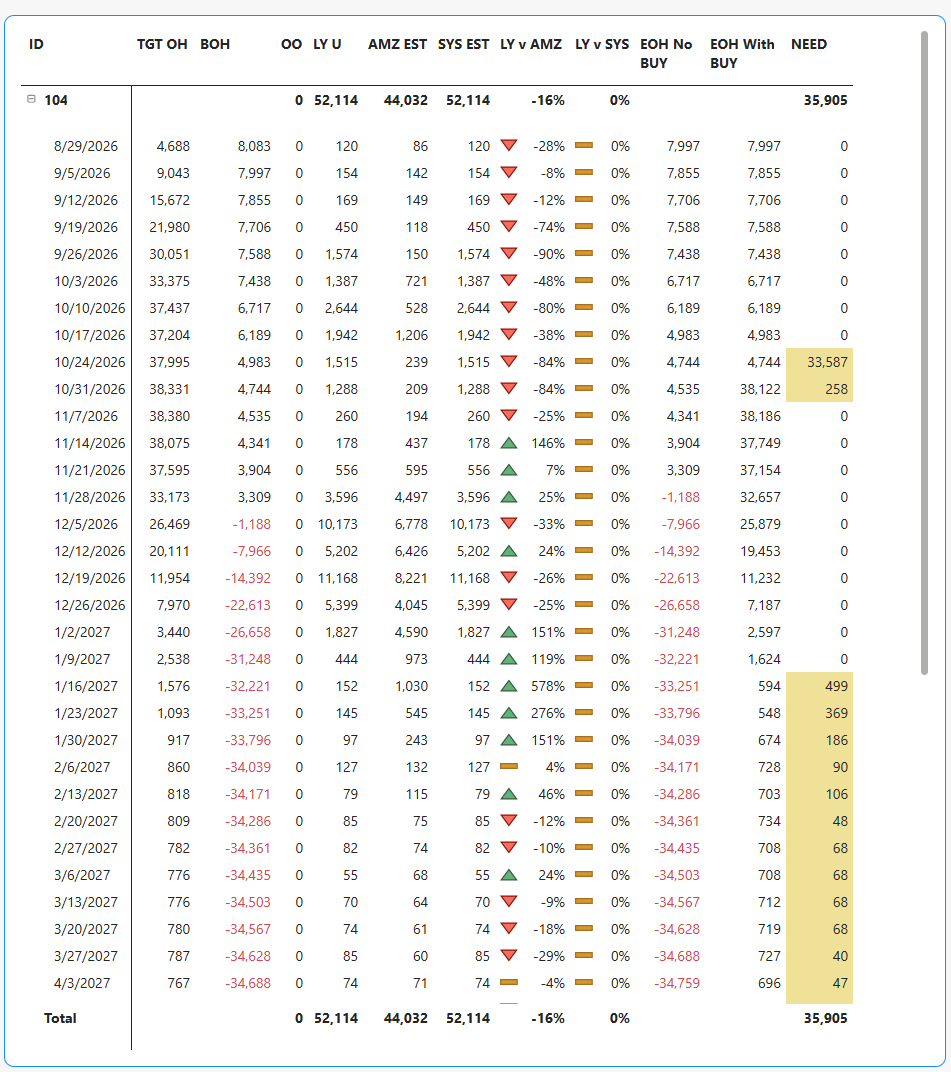
Task: Select date cell 3/20/2027
Action: (85, 929)
